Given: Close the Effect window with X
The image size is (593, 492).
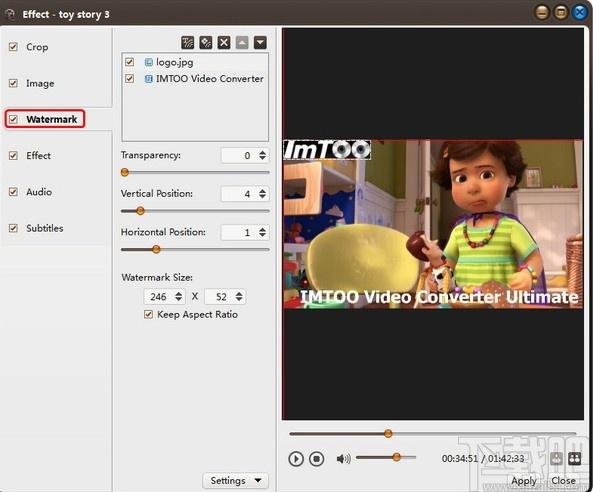Looking at the screenshot, I should click(580, 13).
